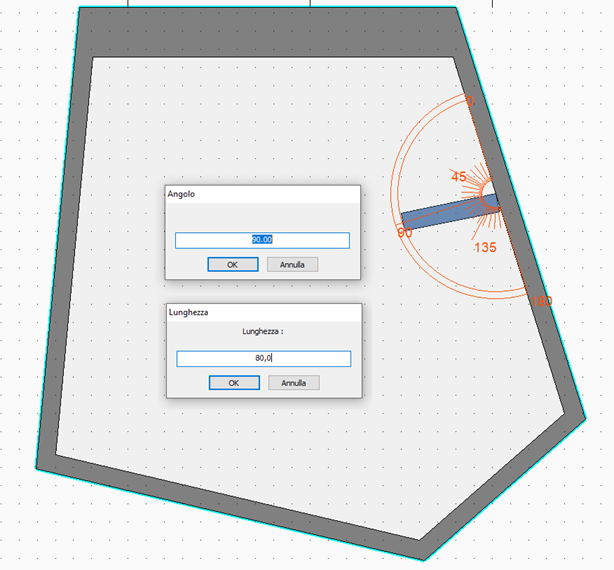Click the 180 degree protractor label

click(x=542, y=301)
